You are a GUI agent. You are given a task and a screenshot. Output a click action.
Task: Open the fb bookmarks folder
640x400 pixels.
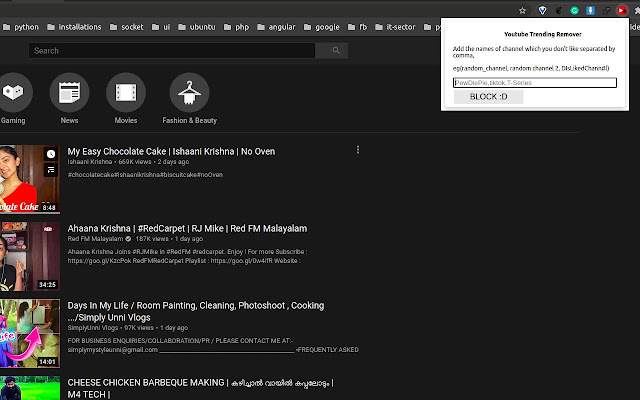coord(357,27)
